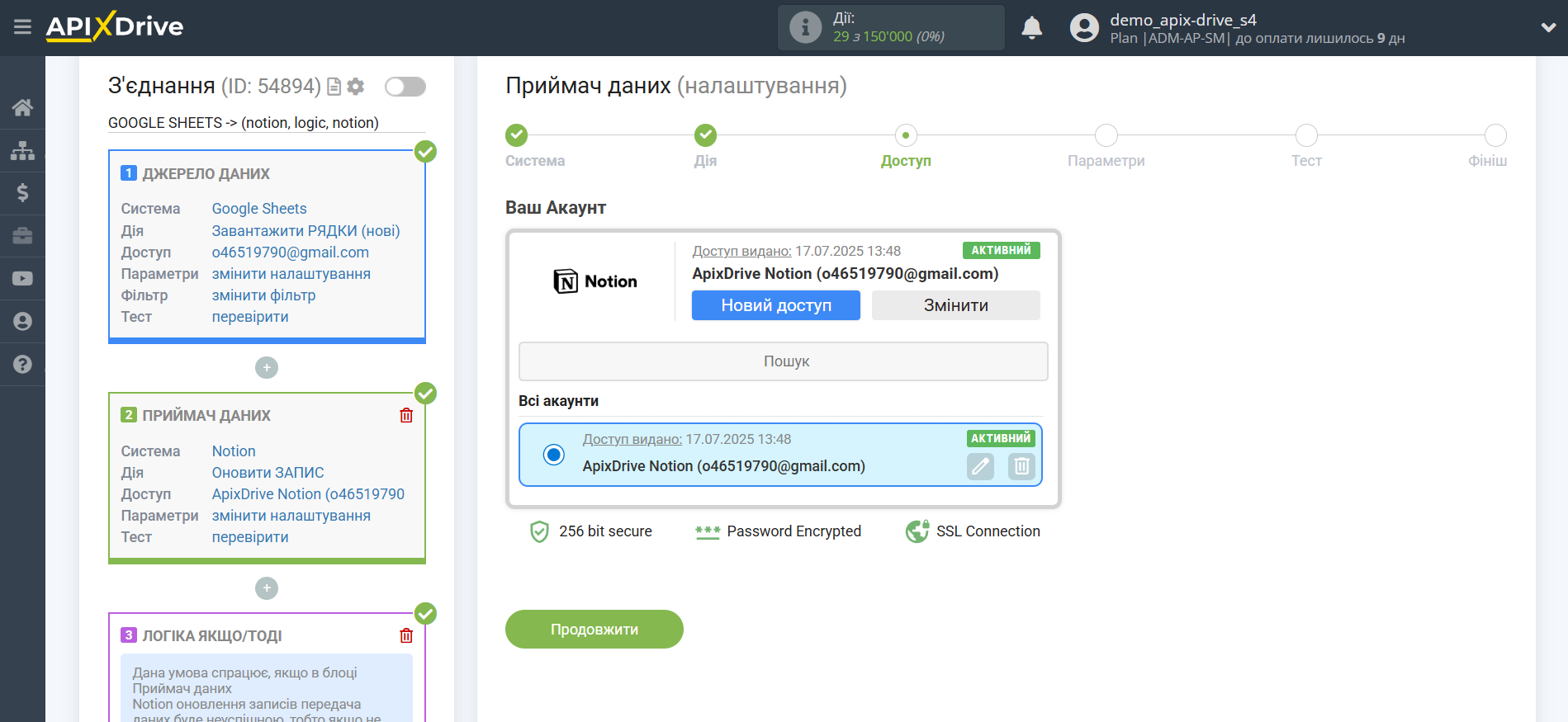1568x722 pixels.
Task: Open connection settings gear icon
Action: coord(356,87)
